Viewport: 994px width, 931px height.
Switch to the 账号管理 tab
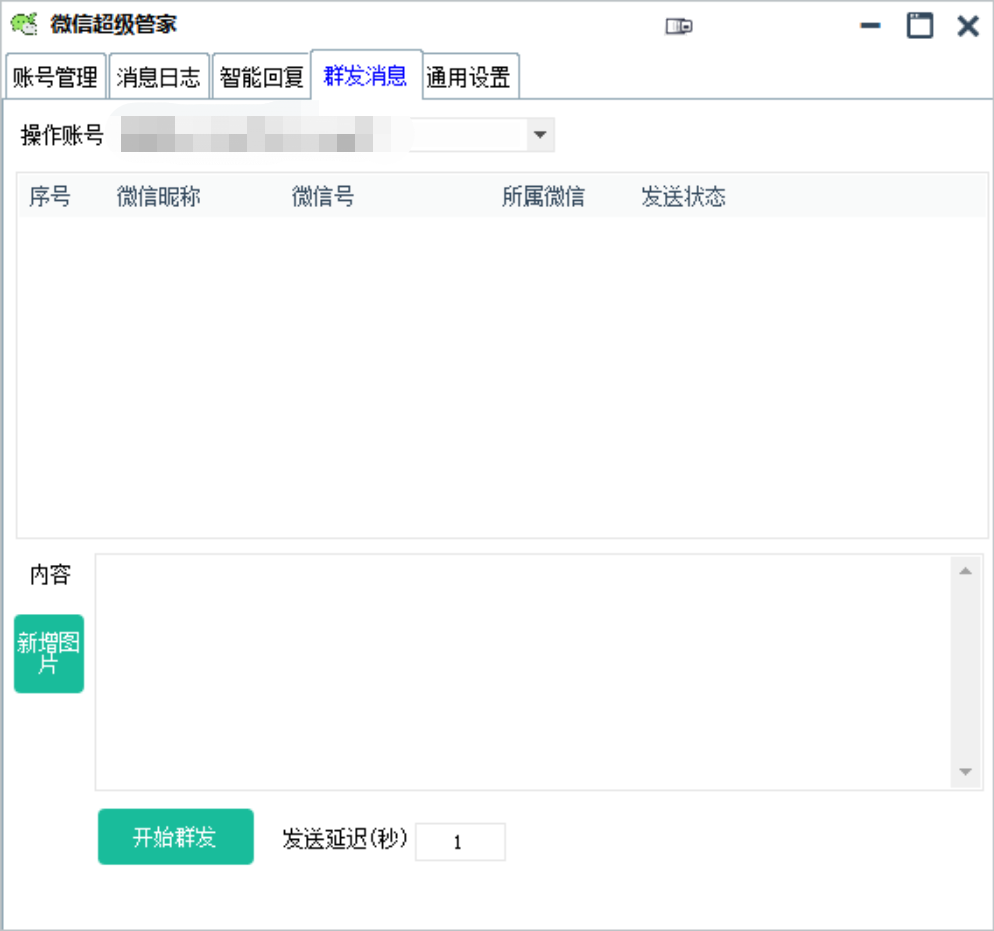pyautogui.click(x=56, y=77)
